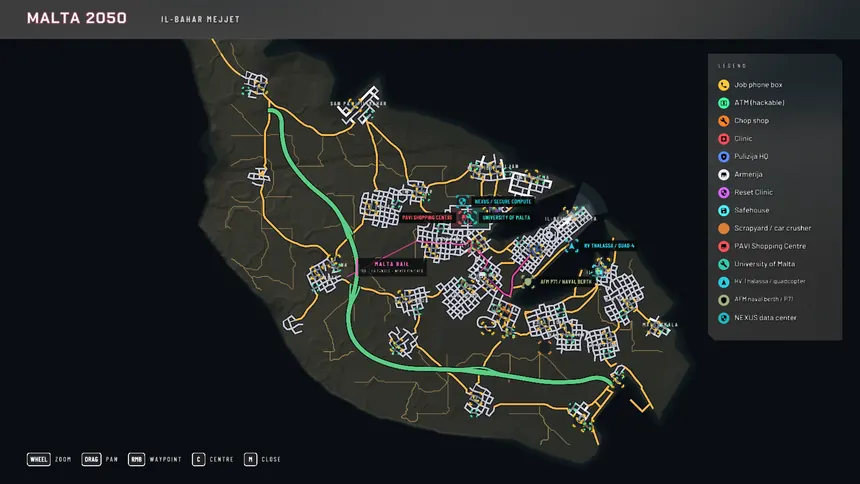Click the 'NEXUS / SECURE COMPUTE' map label
Screen dimensions: 860x484
point(503,201)
